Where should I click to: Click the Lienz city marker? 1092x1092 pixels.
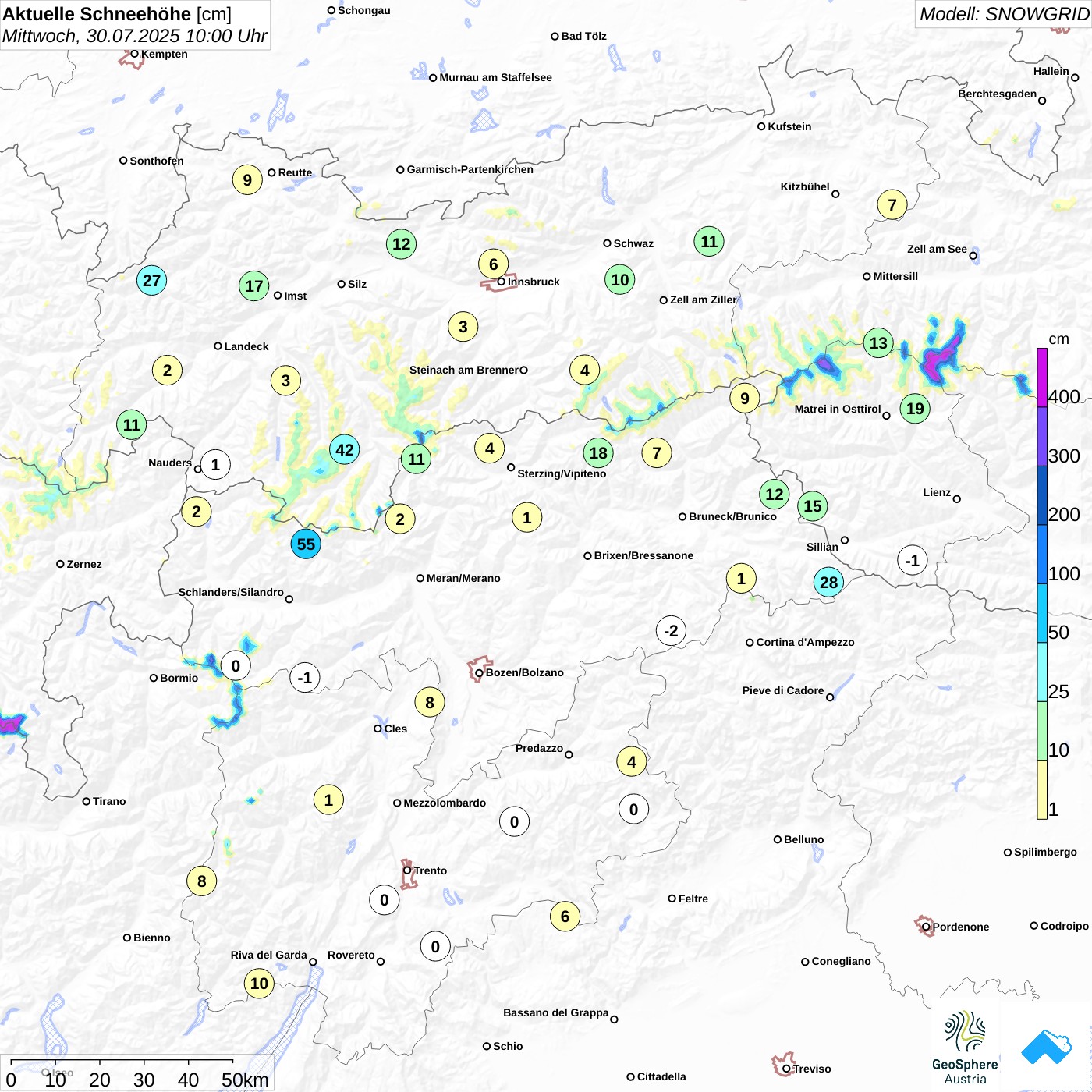tap(957, 499)
